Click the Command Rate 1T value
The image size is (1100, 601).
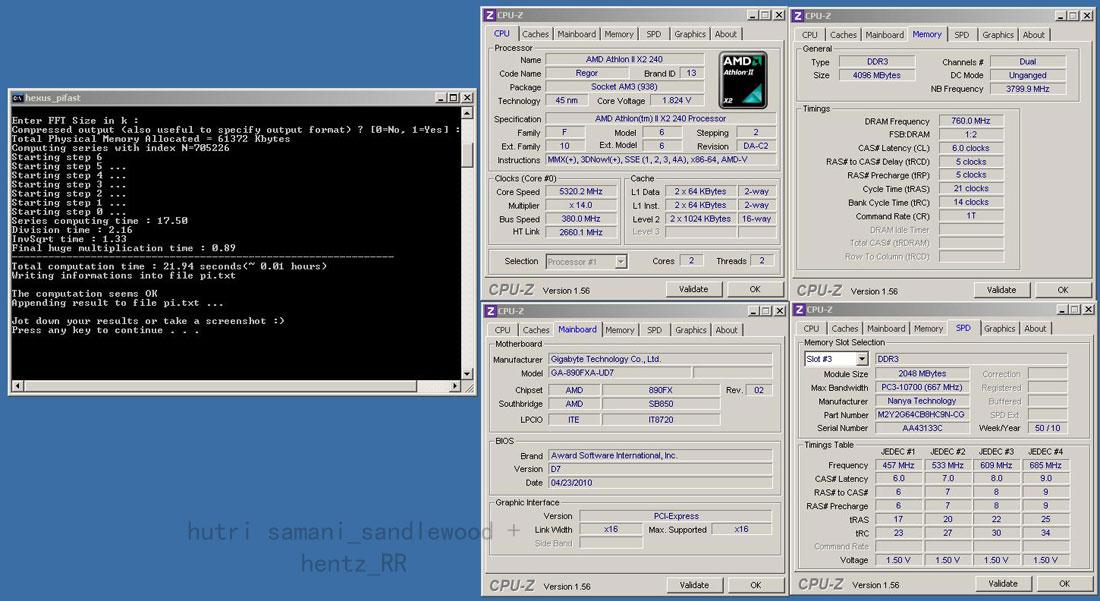pos(971,216)
